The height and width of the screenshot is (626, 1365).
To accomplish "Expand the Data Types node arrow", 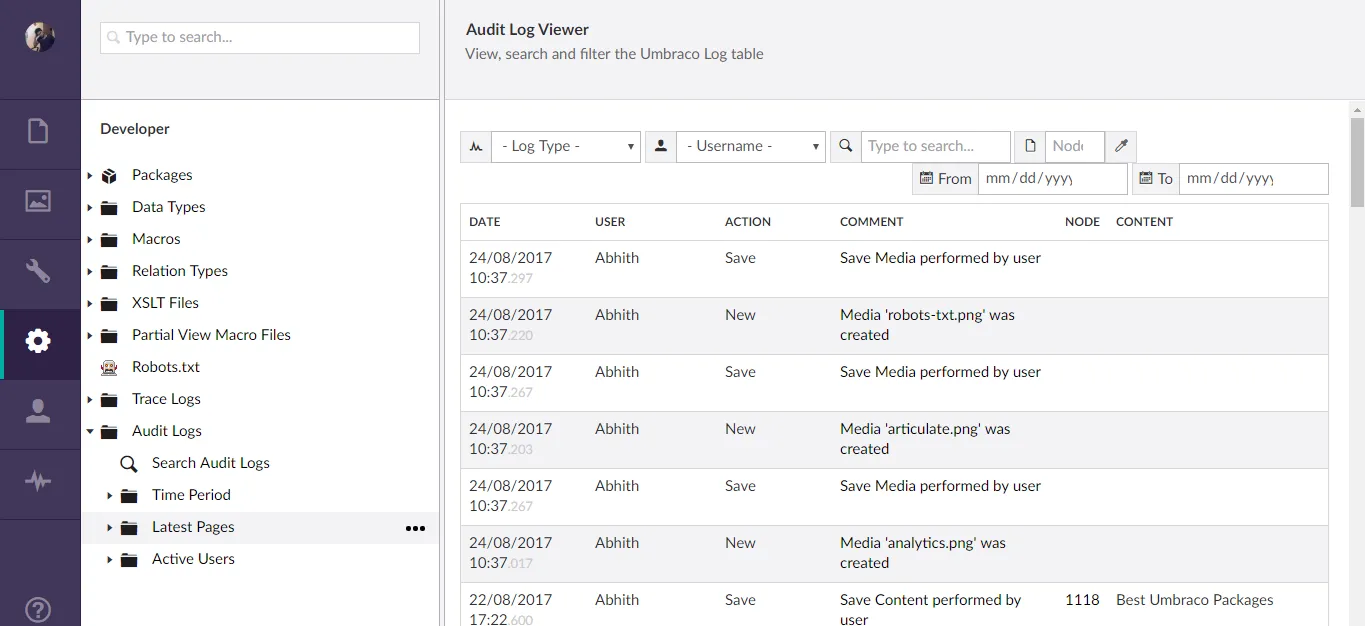I will tap(89, 207).
